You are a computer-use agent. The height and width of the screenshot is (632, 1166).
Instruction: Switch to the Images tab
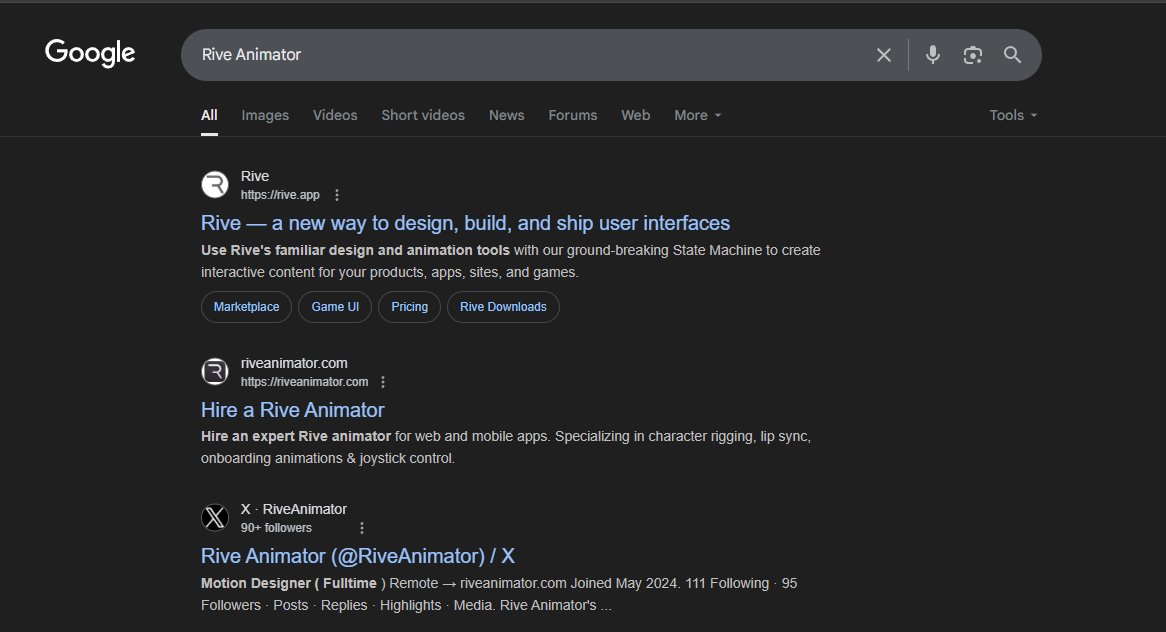click(265, 115)
